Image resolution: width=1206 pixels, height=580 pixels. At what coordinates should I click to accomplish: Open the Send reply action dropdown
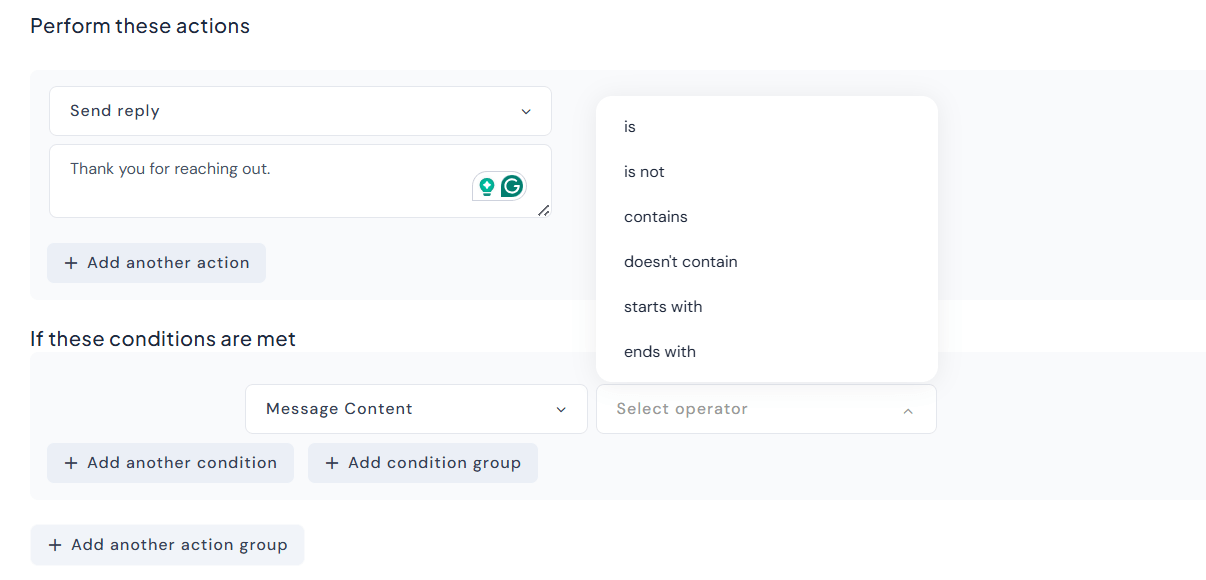click(300, 111)
